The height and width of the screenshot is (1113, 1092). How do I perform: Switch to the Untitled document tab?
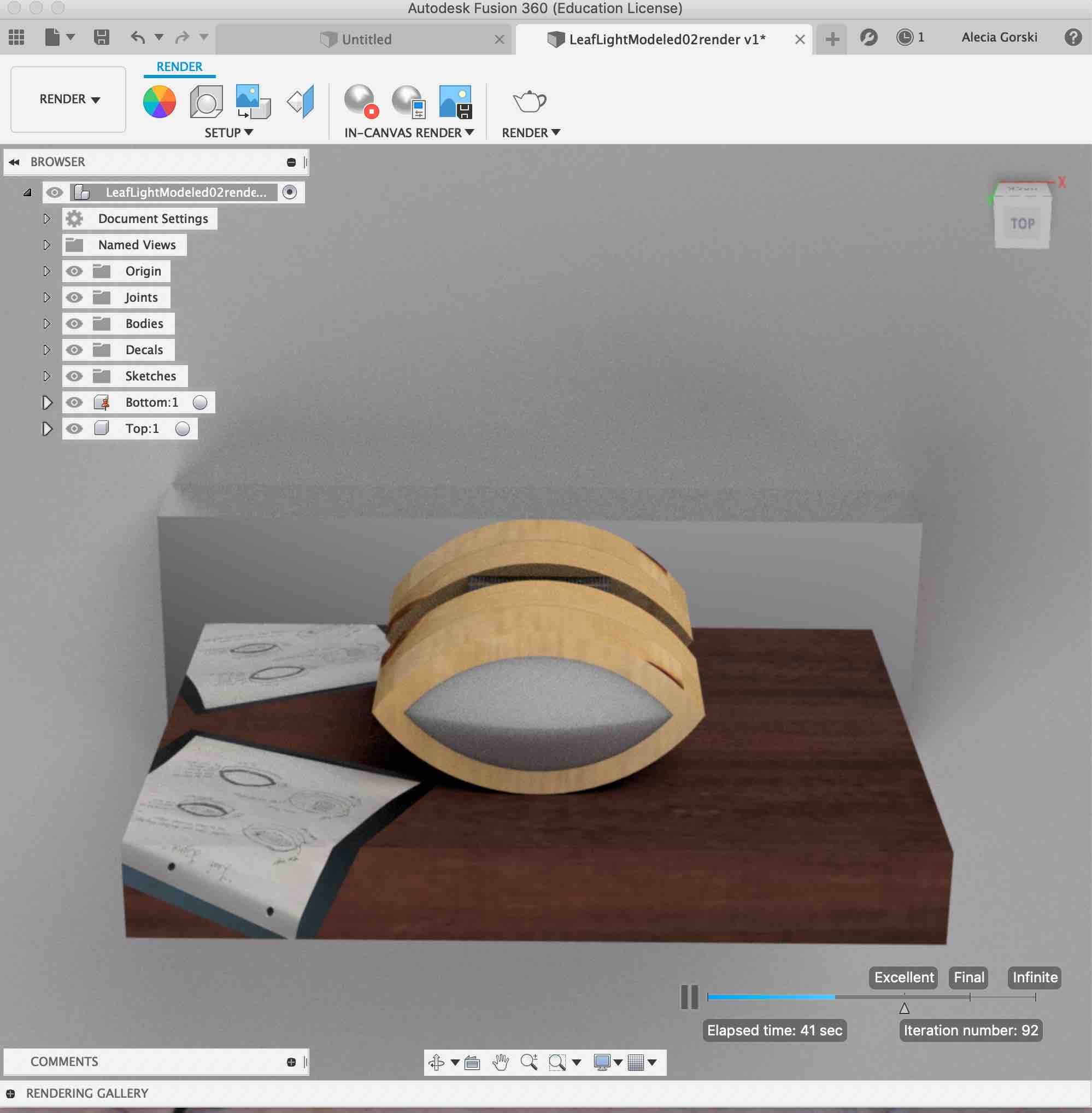tap(363, 39)
